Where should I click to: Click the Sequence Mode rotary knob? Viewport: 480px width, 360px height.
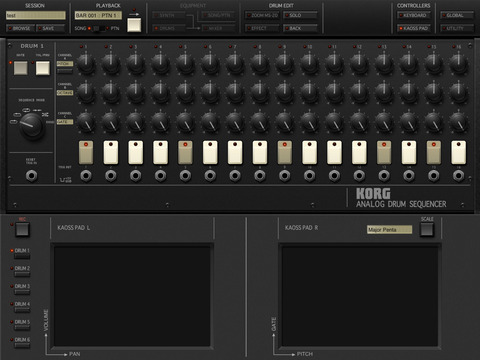[x=32, y=126]
